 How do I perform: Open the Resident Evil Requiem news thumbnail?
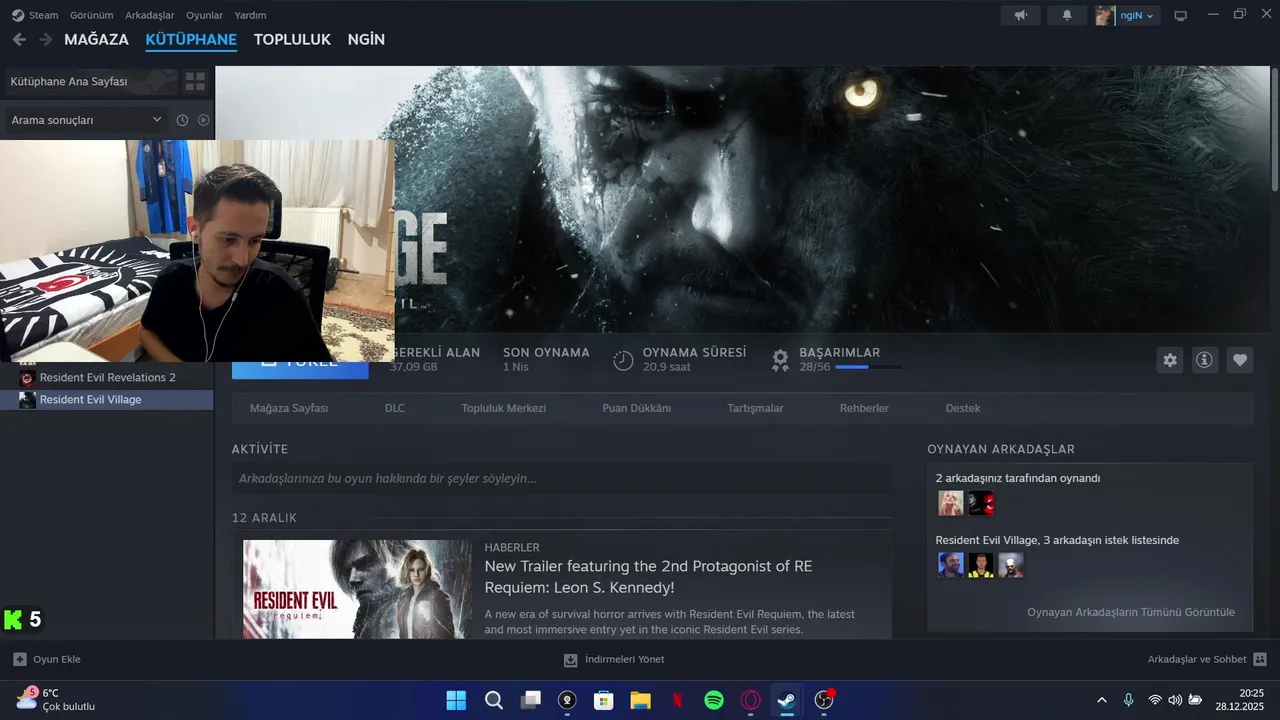pyautogui.click(x=357, y=589)
